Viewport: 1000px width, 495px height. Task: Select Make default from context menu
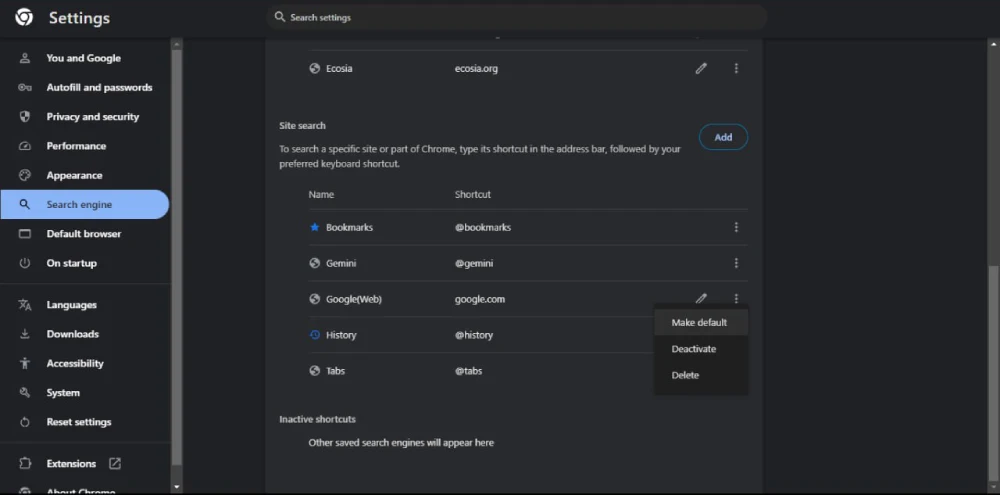coord(699,323)
